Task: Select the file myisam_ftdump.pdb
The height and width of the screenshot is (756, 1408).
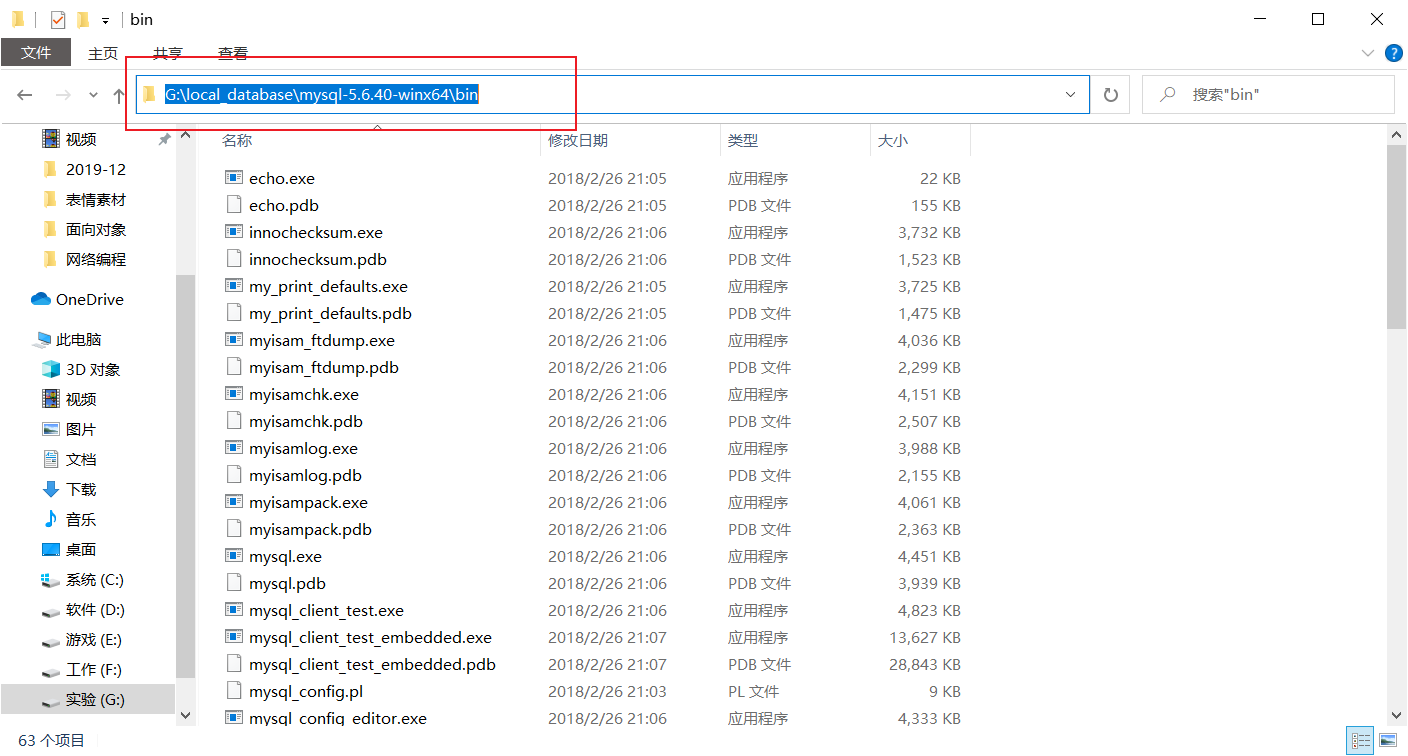Action: coord(324,367)
